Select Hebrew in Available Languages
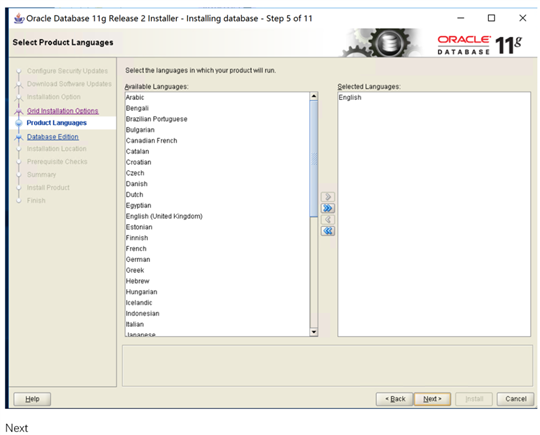This screenshot has height=435, width=540. 217,281
